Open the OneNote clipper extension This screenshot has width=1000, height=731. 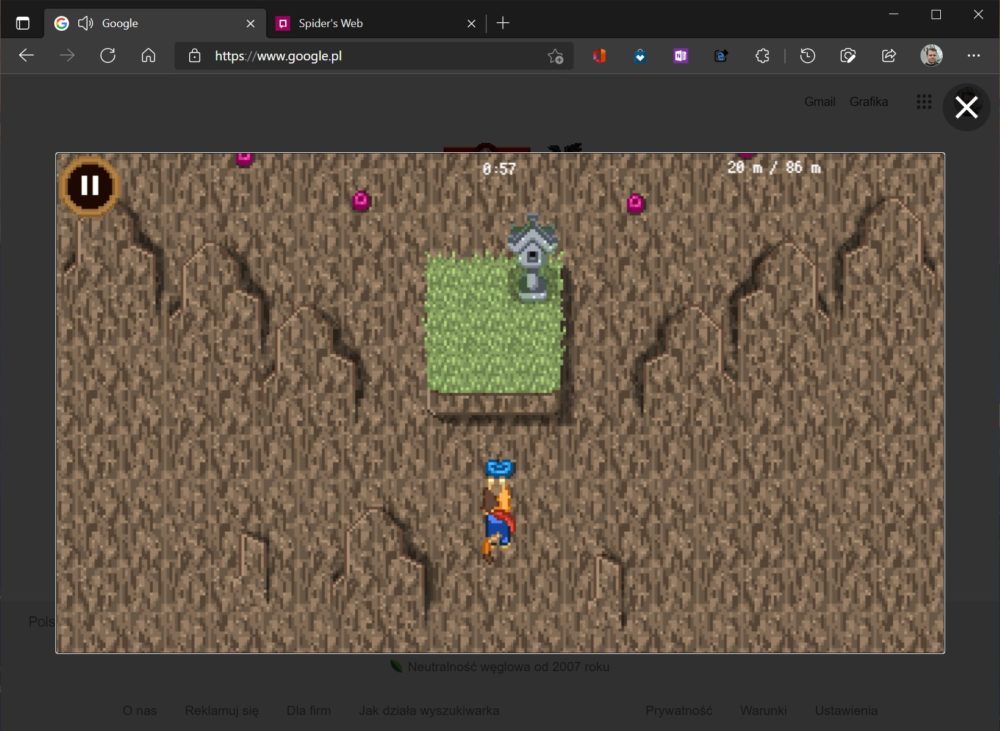(x=680, y=56)
